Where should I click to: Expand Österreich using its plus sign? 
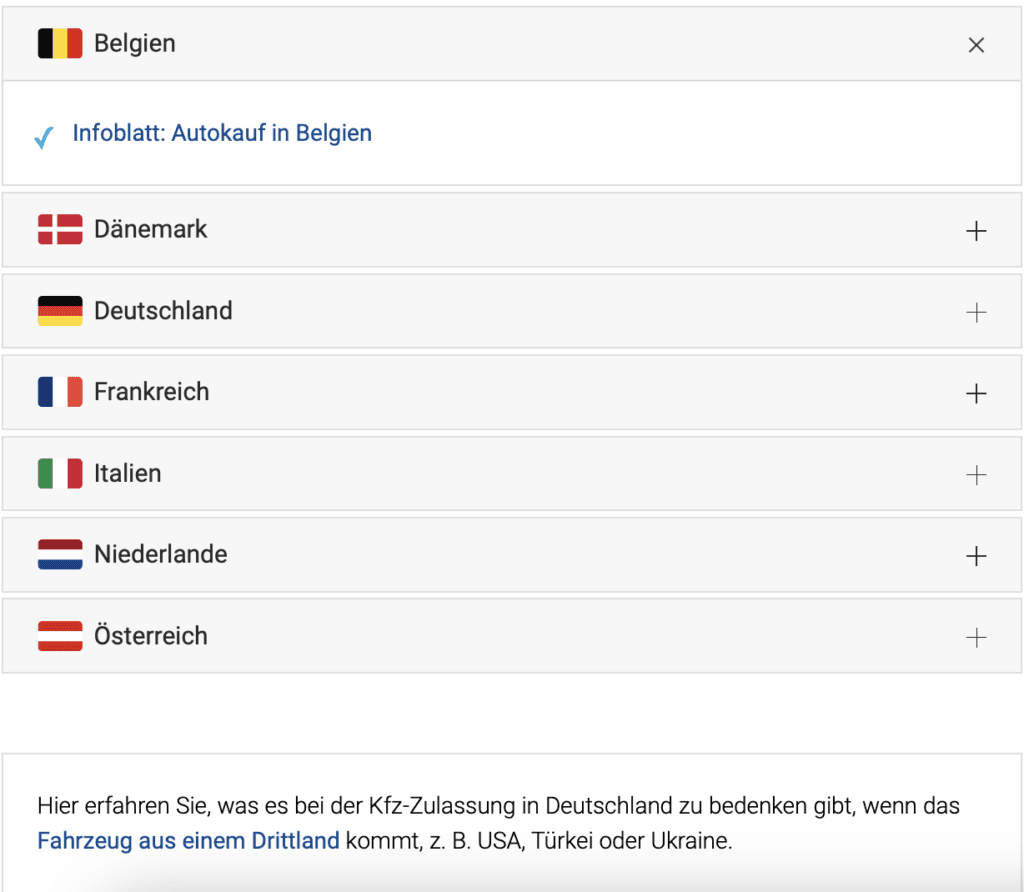(976, 638)
